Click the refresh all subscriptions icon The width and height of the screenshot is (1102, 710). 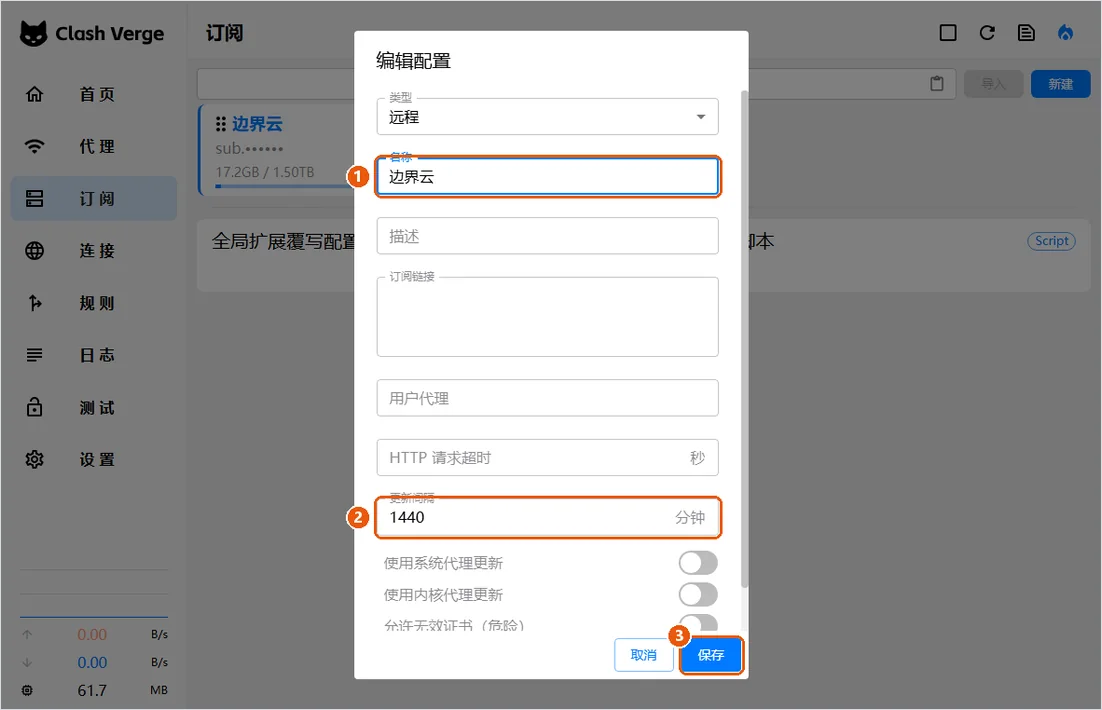tap(987, 33)
